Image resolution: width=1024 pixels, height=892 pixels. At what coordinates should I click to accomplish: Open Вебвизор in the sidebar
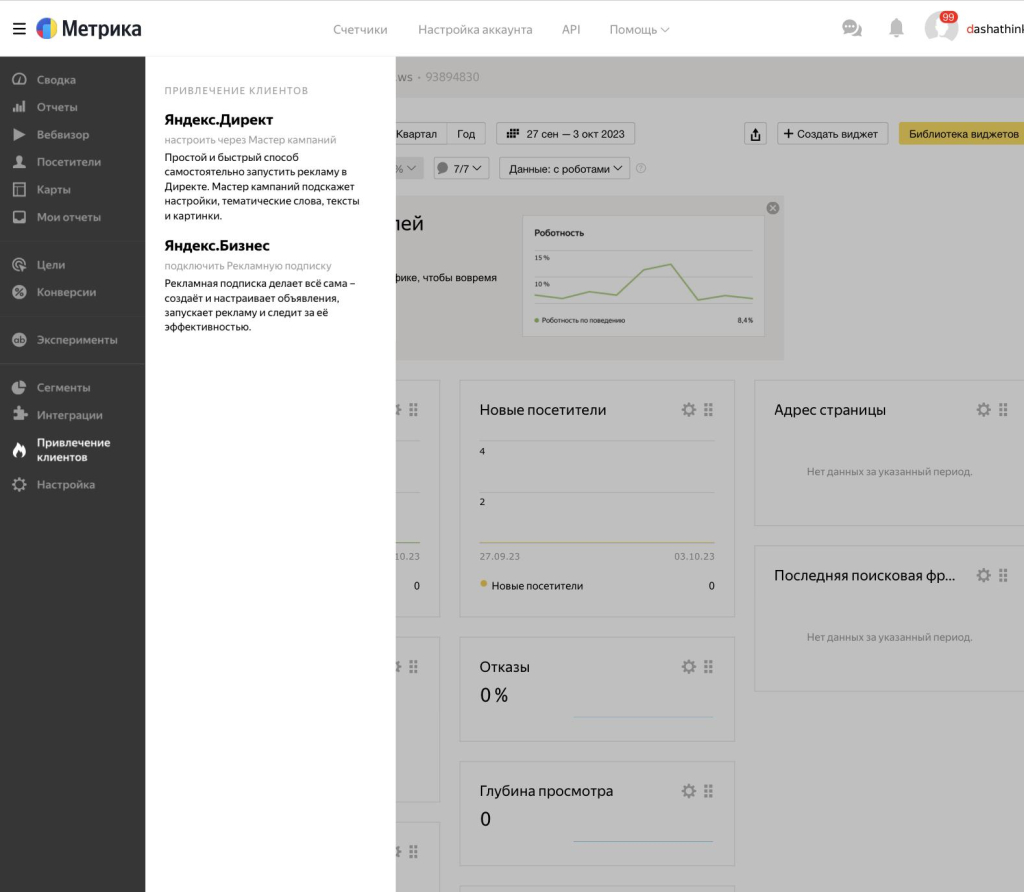[63, 135]
